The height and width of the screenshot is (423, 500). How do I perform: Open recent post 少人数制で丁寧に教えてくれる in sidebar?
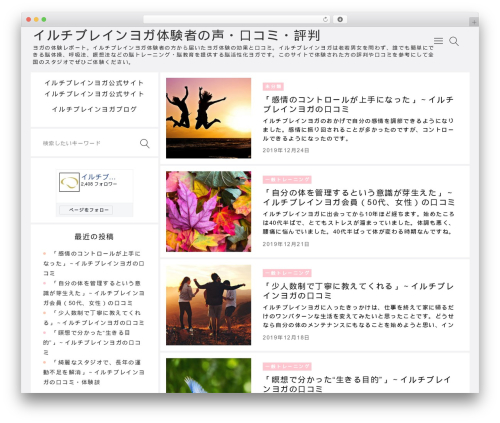click(x=94, y=318)
